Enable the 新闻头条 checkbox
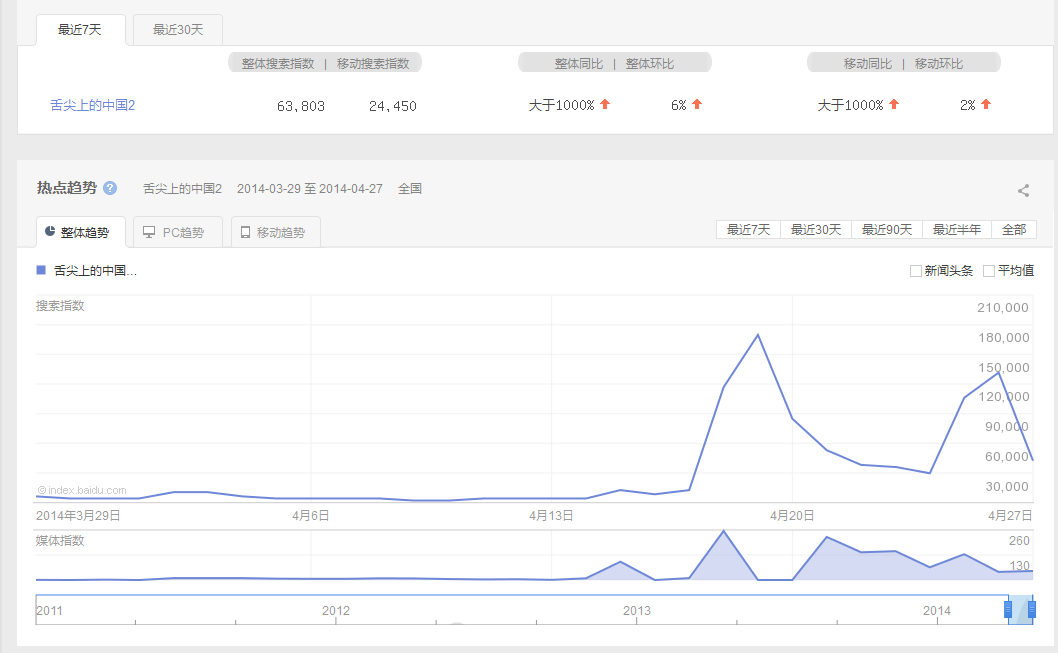 [x=916, y=271]
